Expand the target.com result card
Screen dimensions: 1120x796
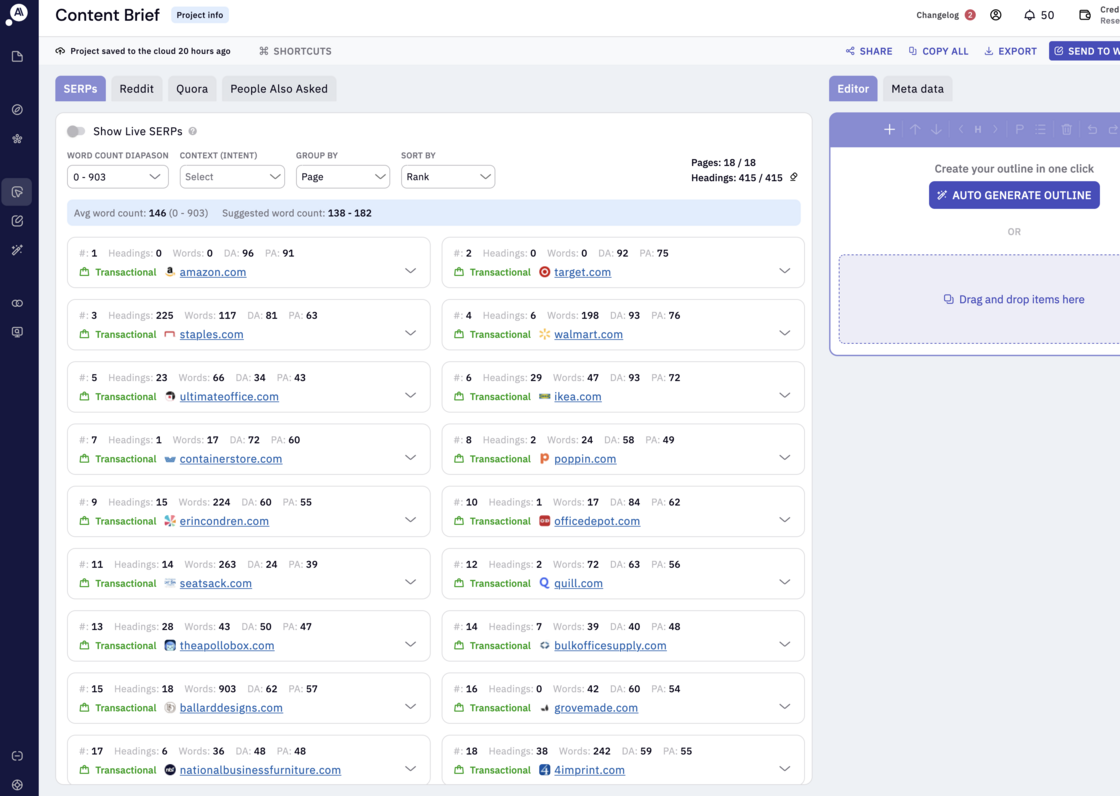[785, 271]
